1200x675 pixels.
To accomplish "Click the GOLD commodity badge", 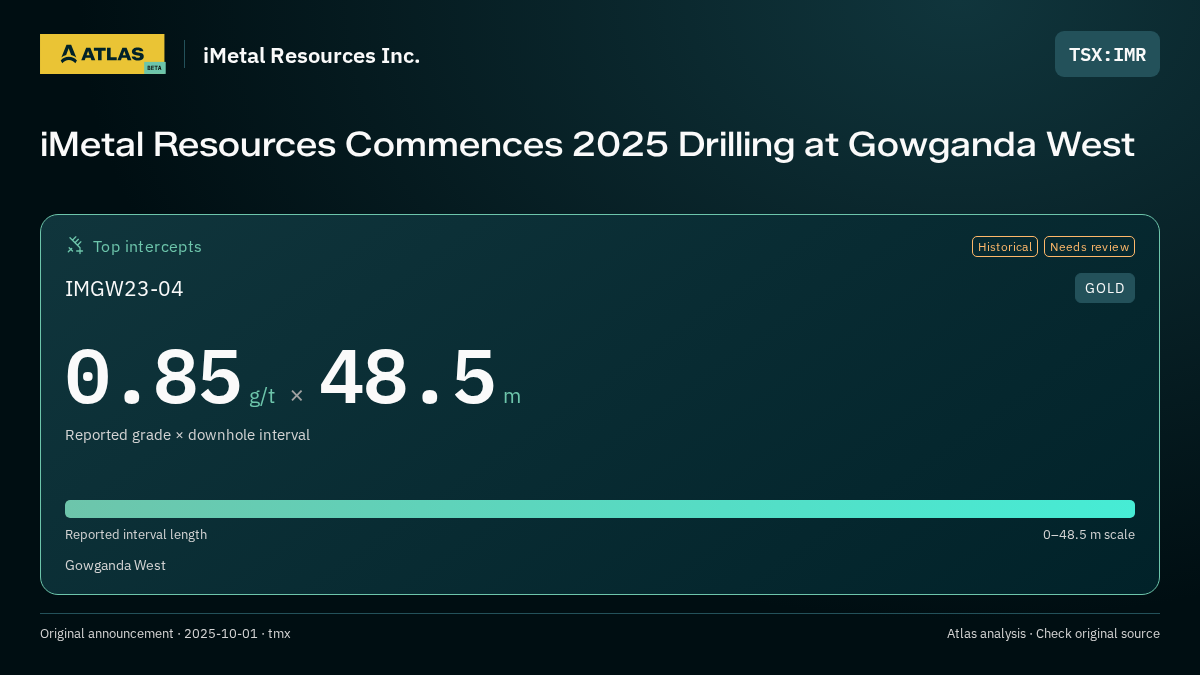I will click(1104, 288).
